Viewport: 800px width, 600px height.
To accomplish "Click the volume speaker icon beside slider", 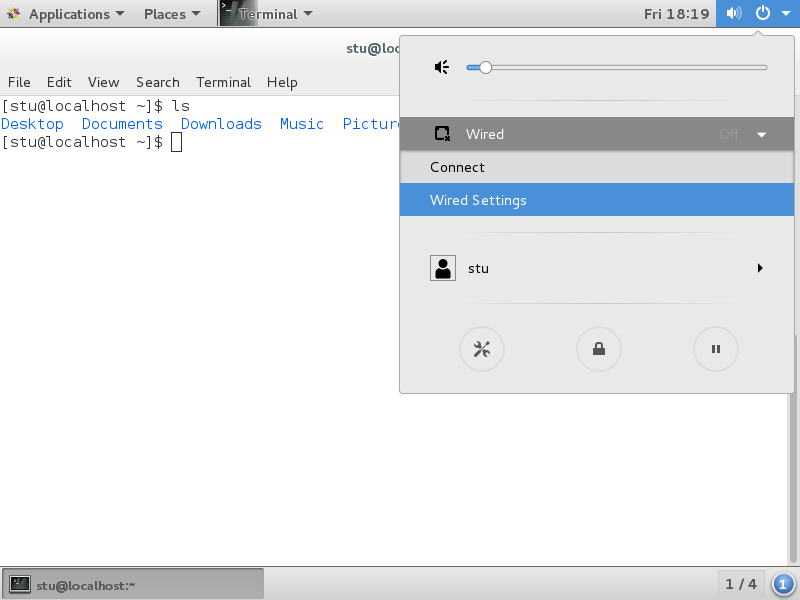I will coord(442,67).
